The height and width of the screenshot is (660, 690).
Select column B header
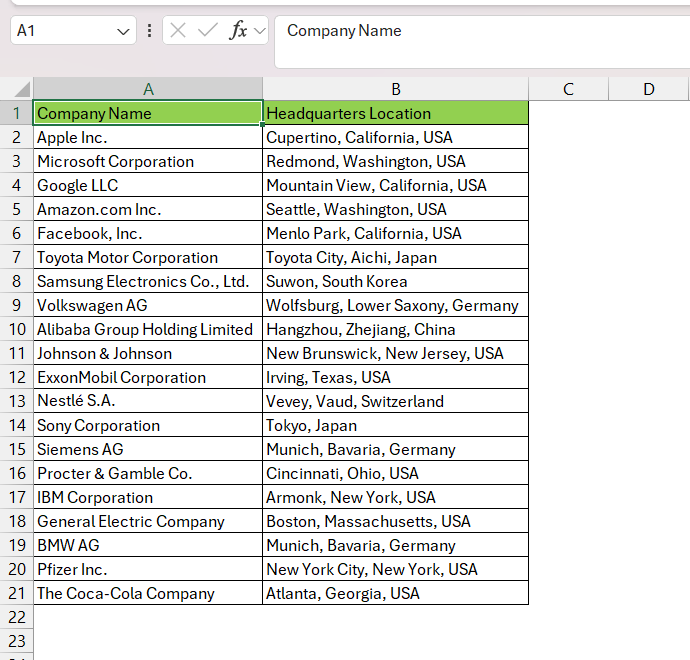[396, 89]
